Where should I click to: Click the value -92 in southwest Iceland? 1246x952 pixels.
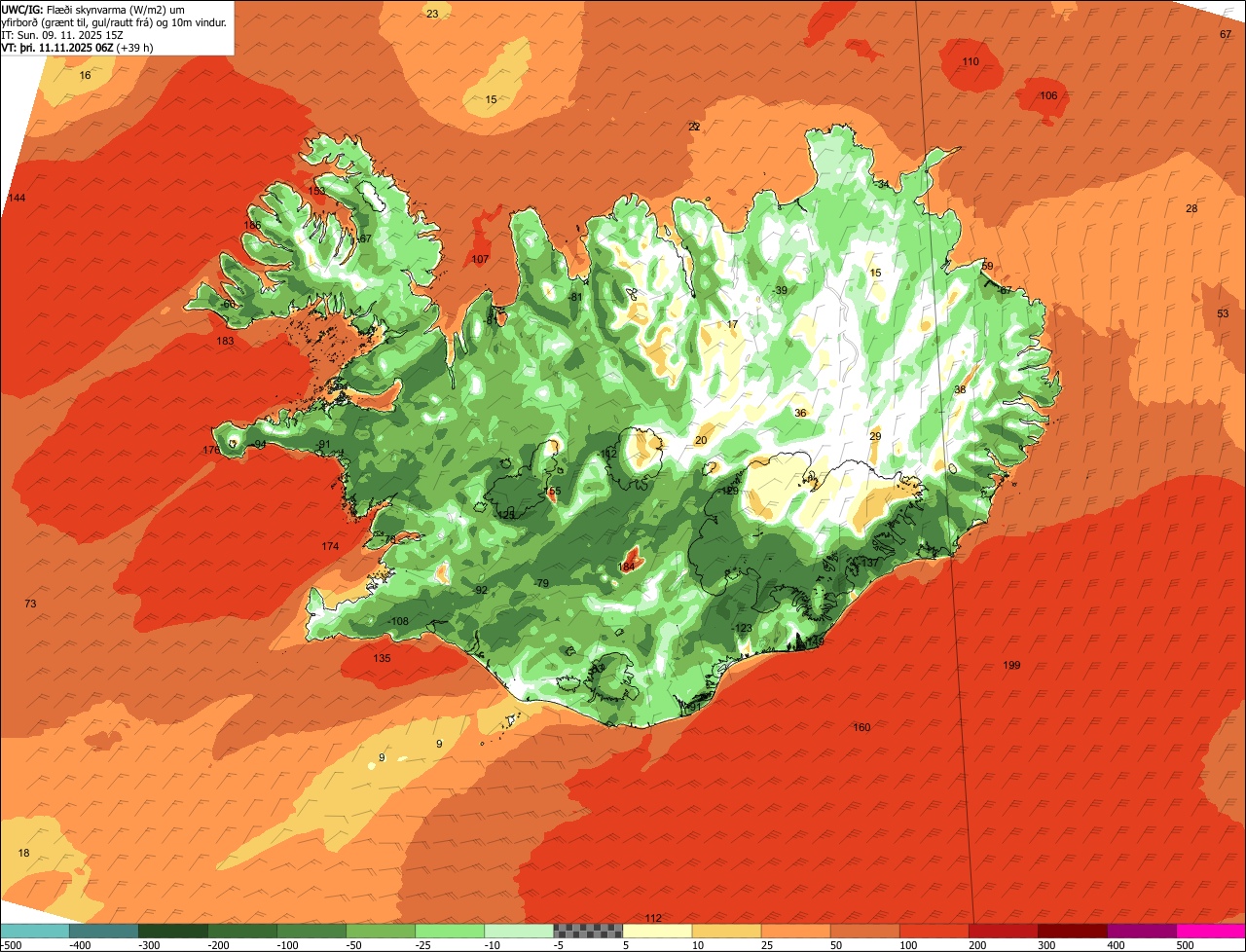480,591
